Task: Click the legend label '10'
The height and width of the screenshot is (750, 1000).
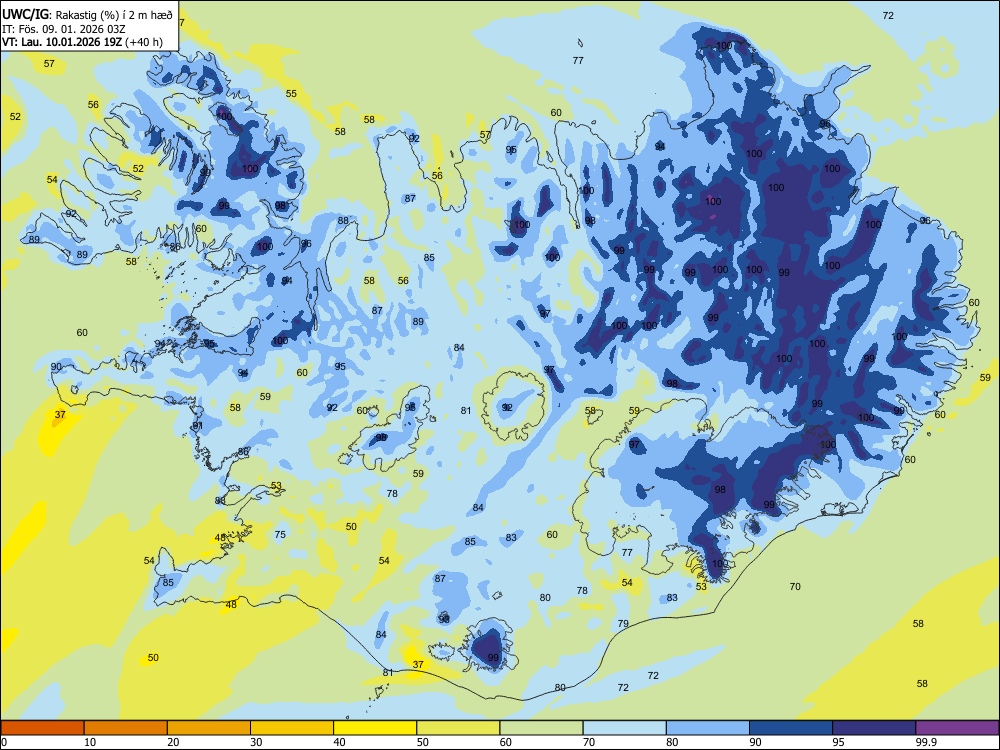Action: click(90, 742)
